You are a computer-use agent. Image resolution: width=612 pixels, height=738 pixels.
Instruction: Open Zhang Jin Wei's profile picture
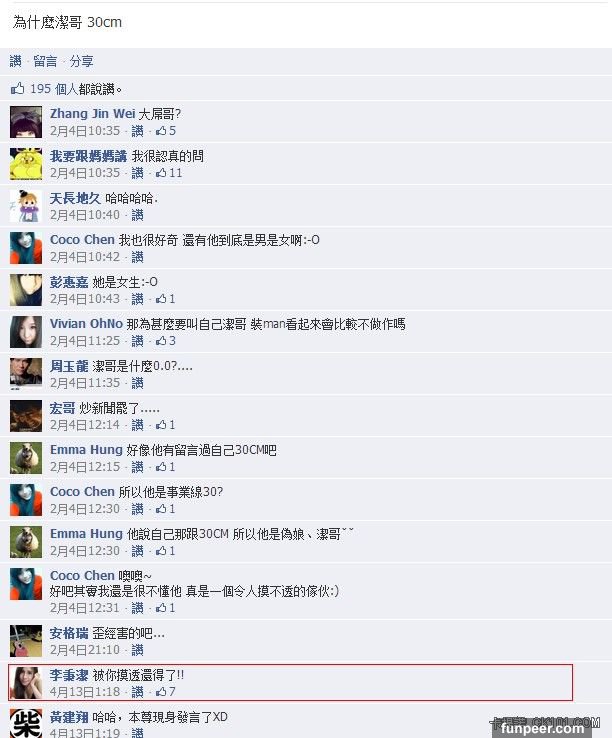click(x=26, y=122)
